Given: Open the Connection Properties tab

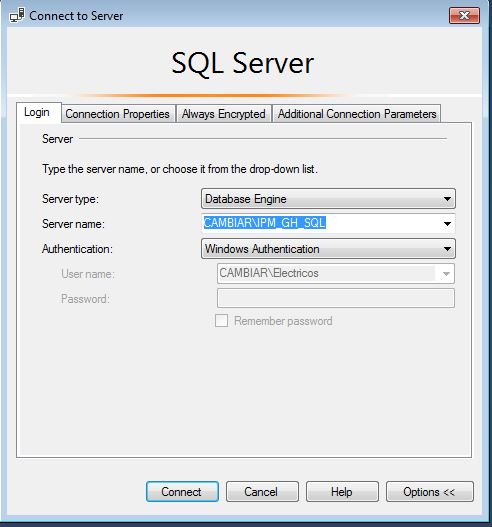Looking at the screenshot, I should [118, 114].
